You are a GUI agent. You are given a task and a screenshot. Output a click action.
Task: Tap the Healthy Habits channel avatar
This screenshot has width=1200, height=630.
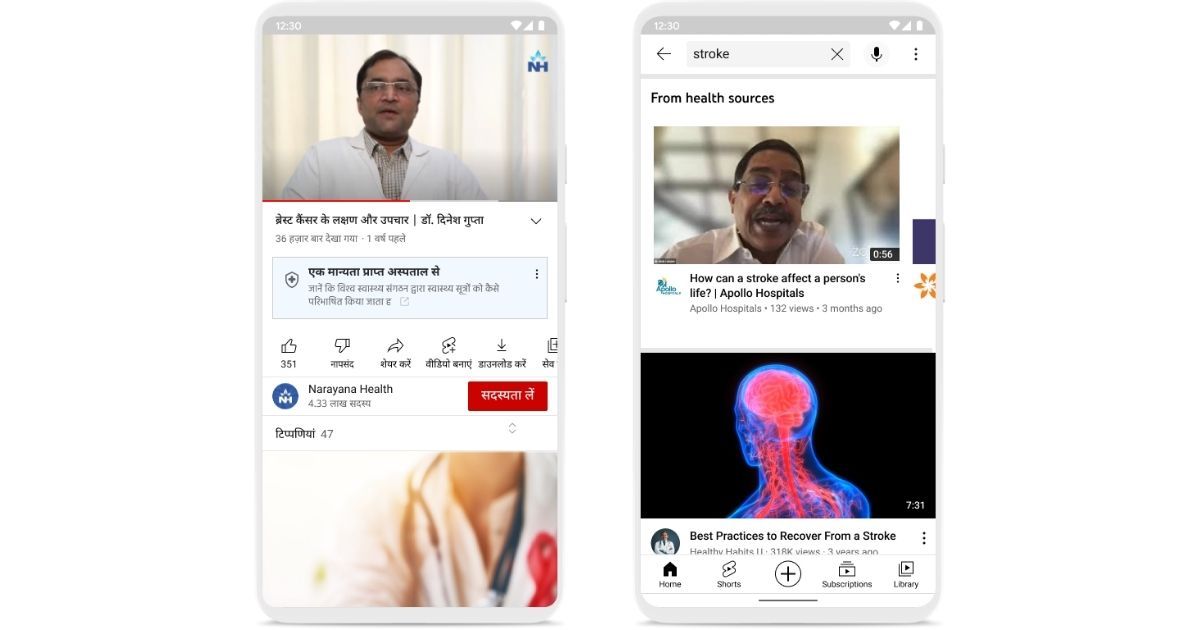tap(665, 542)
